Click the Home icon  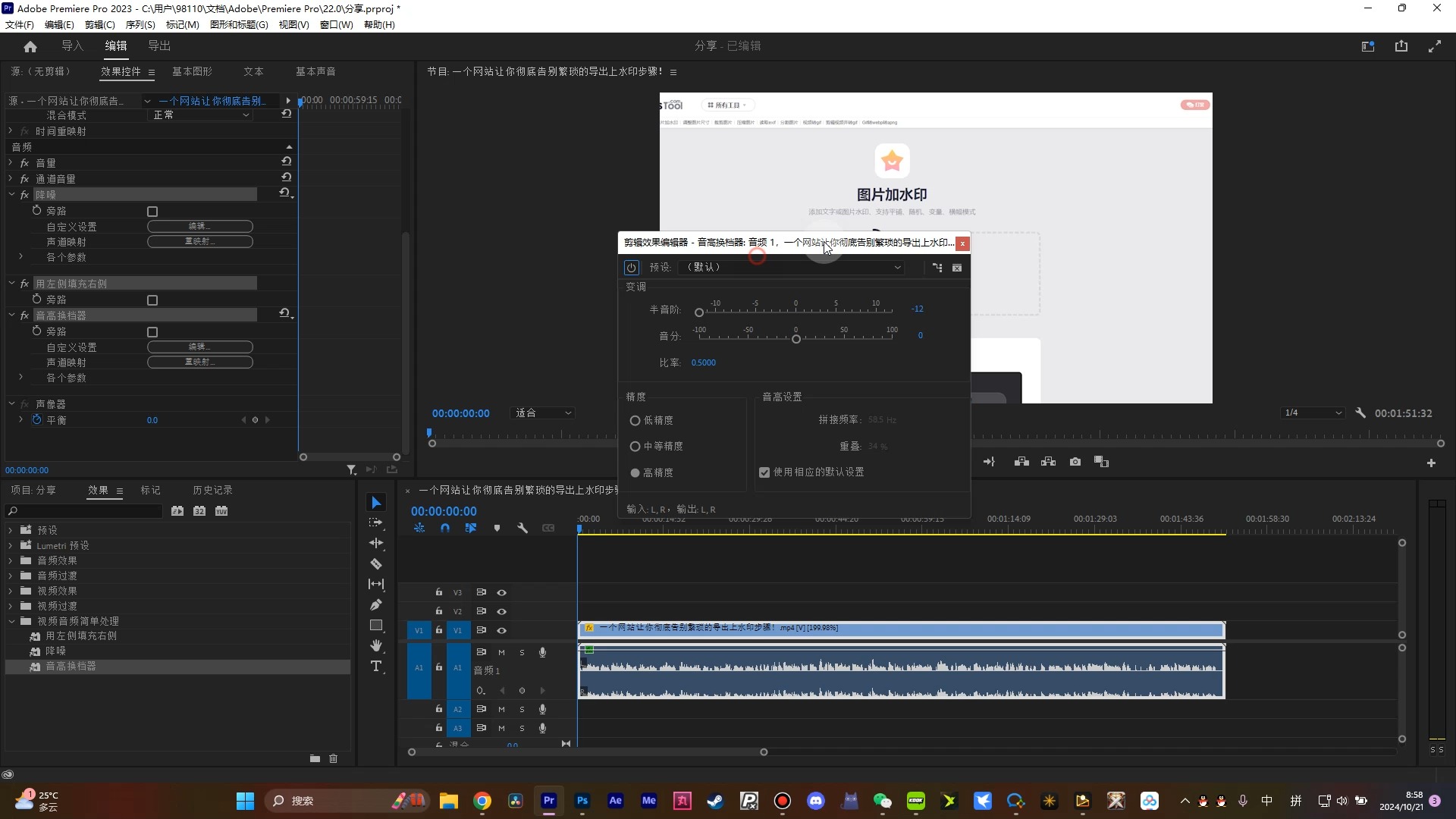(30, 46)
